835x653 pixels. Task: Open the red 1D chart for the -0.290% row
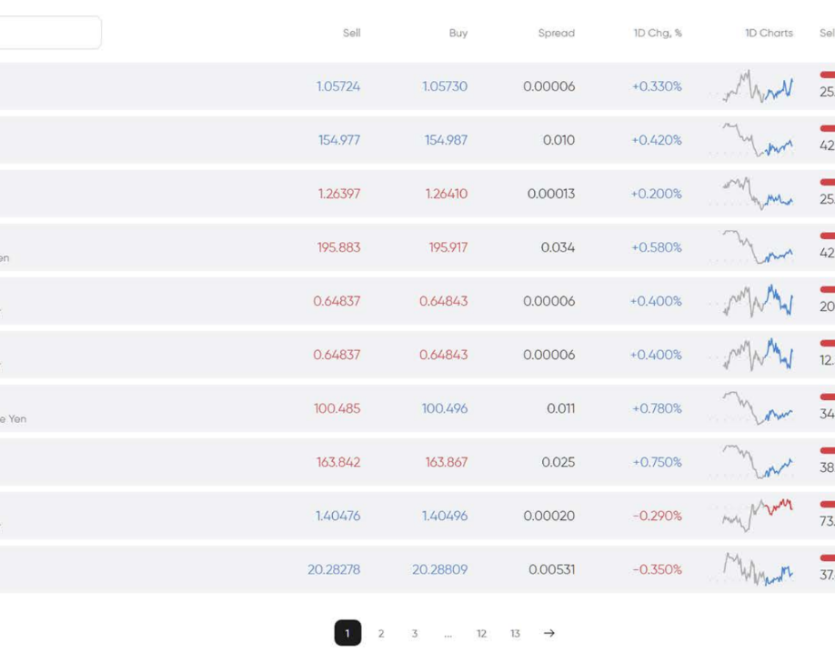[758, 516]
